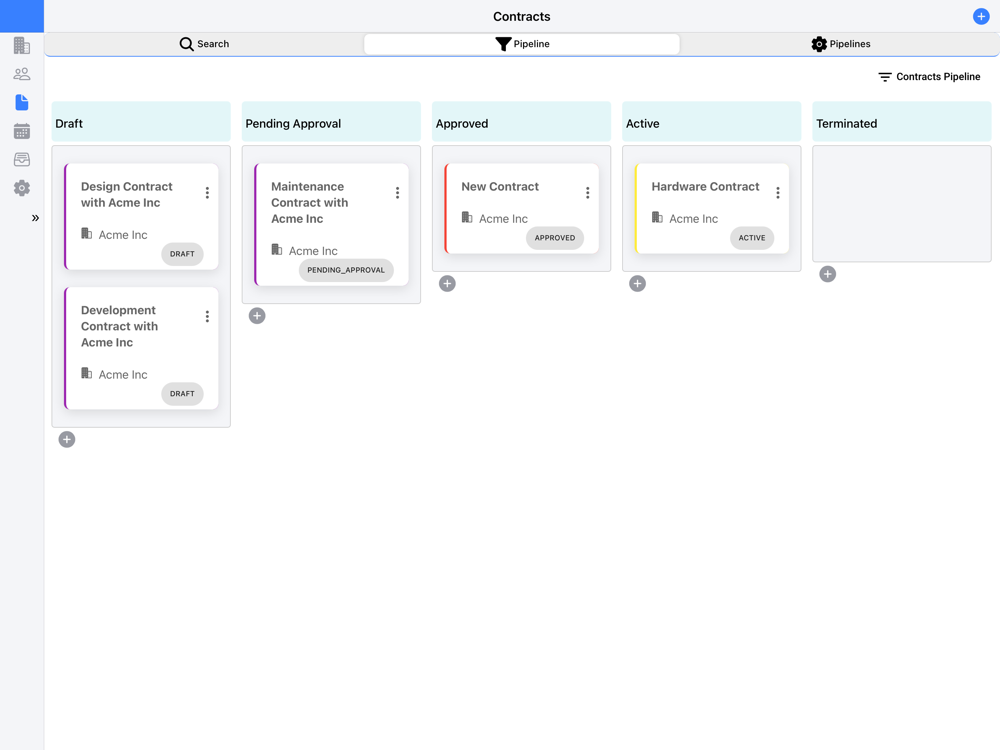Image resolution: width=1000 pixels, height=750 pixels.
Task: Add a card to the Draft column
Action: click(x=67, y=439)
